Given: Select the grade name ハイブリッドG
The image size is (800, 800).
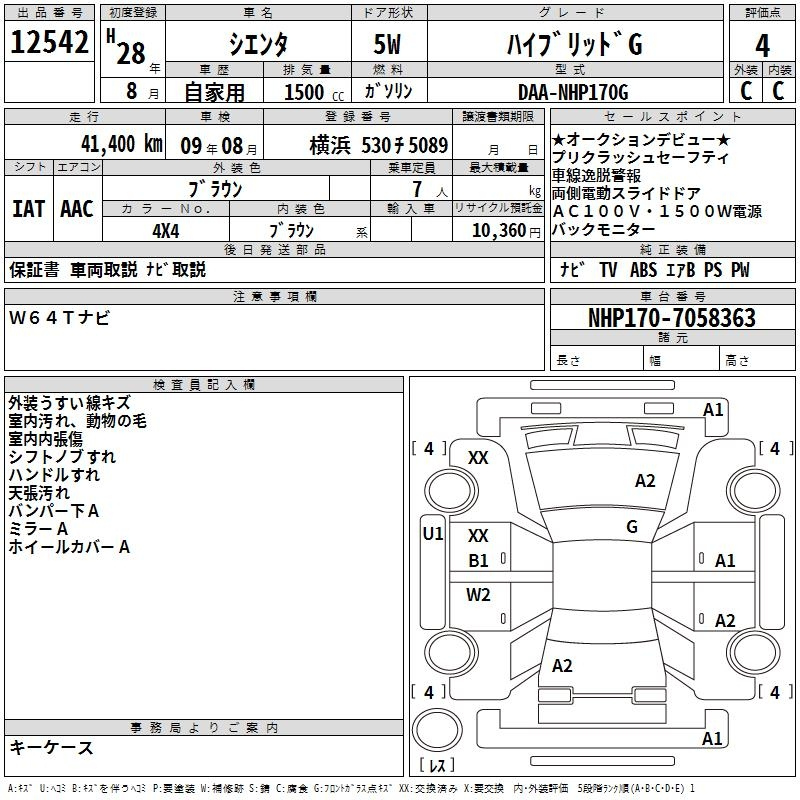Looking at the screenshot, I should 571,46.
